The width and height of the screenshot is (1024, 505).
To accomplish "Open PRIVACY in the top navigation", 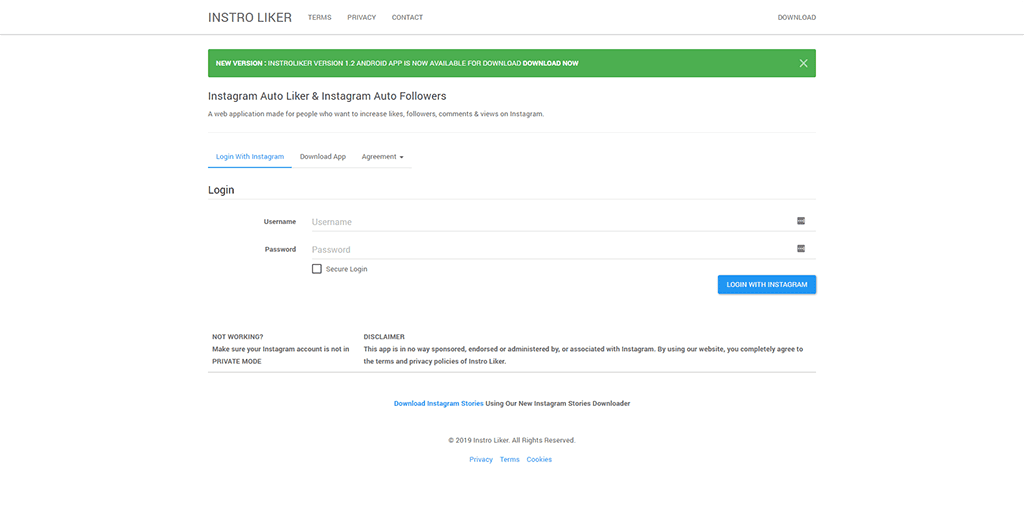I will (x=362, y=18).
